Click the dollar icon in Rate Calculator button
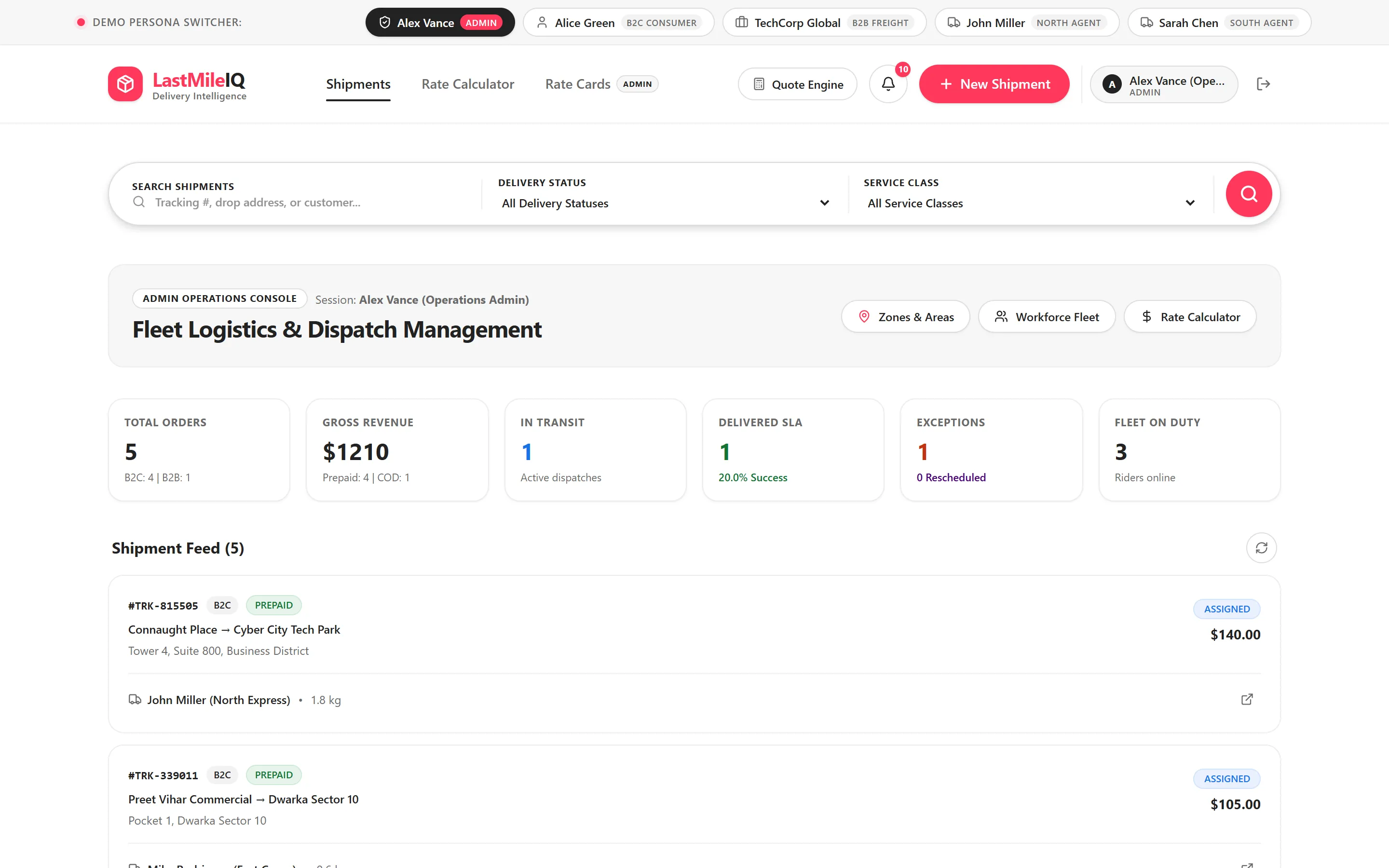The height and width of the screenshot is (868, 1389). click(1146, 316)
